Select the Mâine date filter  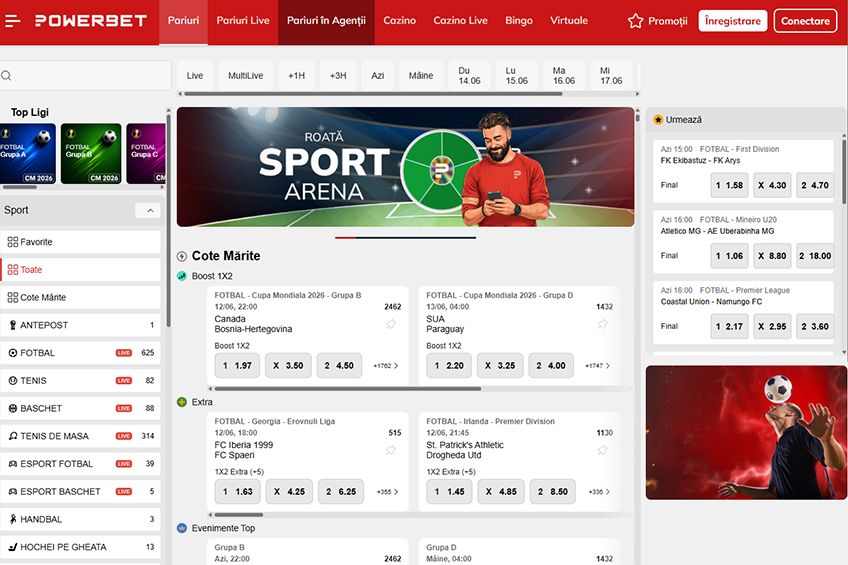(421, 76)
